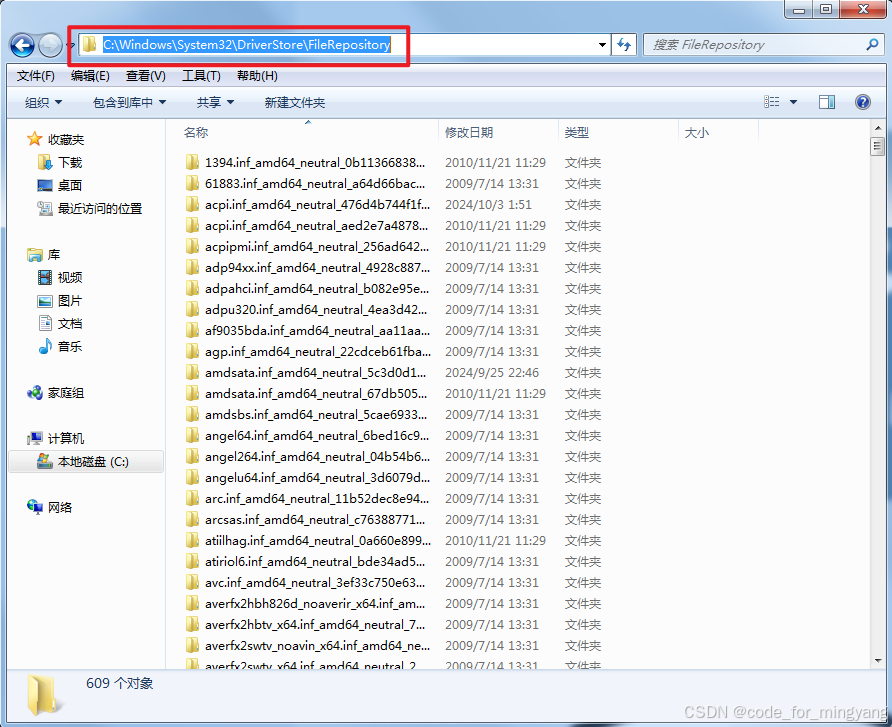This screenshot has width=892, height=727.
Task: Click the 搜索 FileRepository search box
Action: [x=763, y=45]
